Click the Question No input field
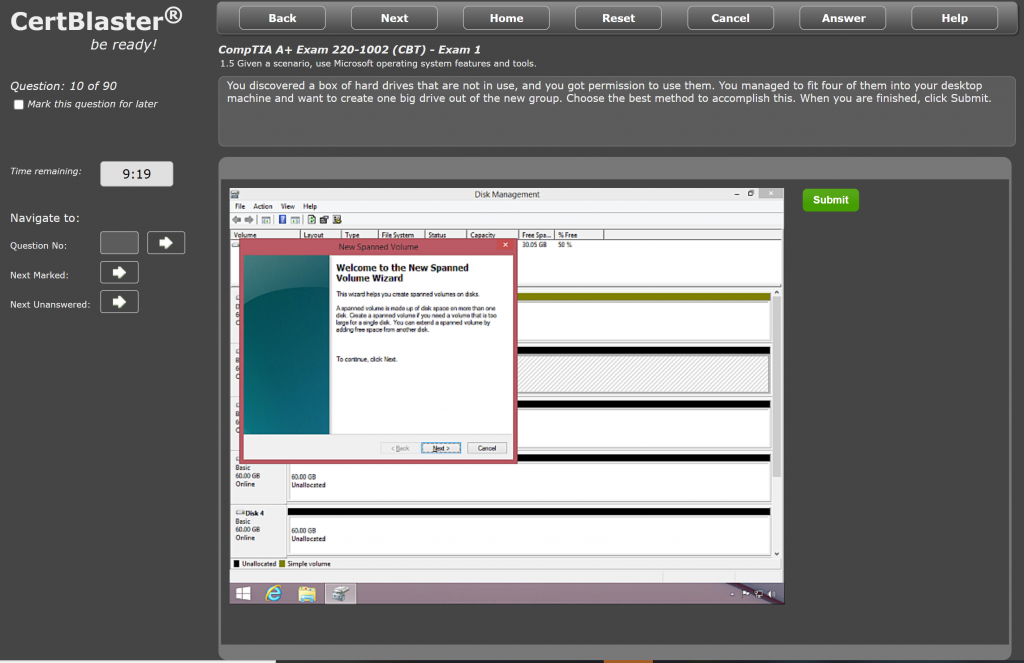This screenshot has width=1024, height=663. [120, 243]
